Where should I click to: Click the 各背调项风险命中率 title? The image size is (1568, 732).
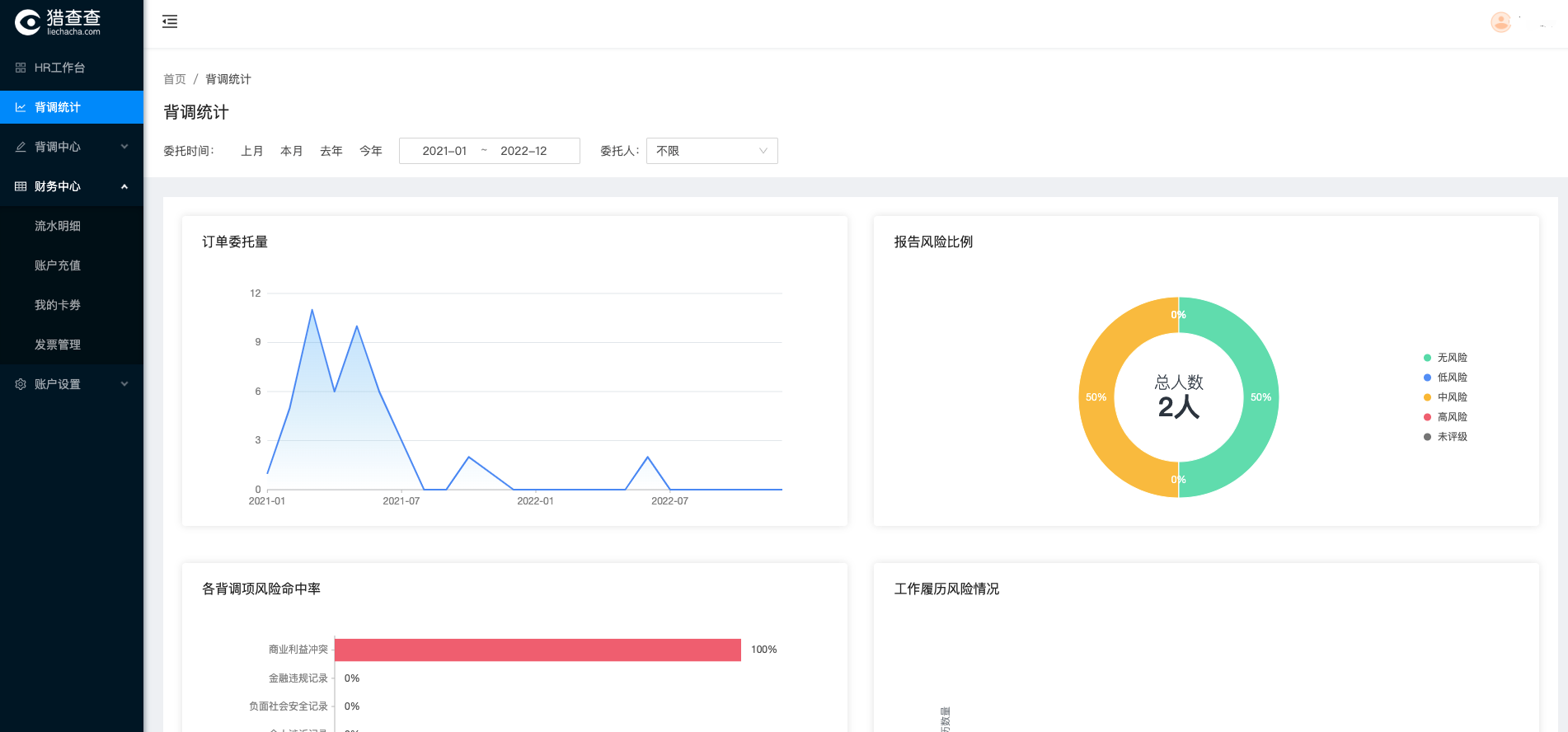261,589
